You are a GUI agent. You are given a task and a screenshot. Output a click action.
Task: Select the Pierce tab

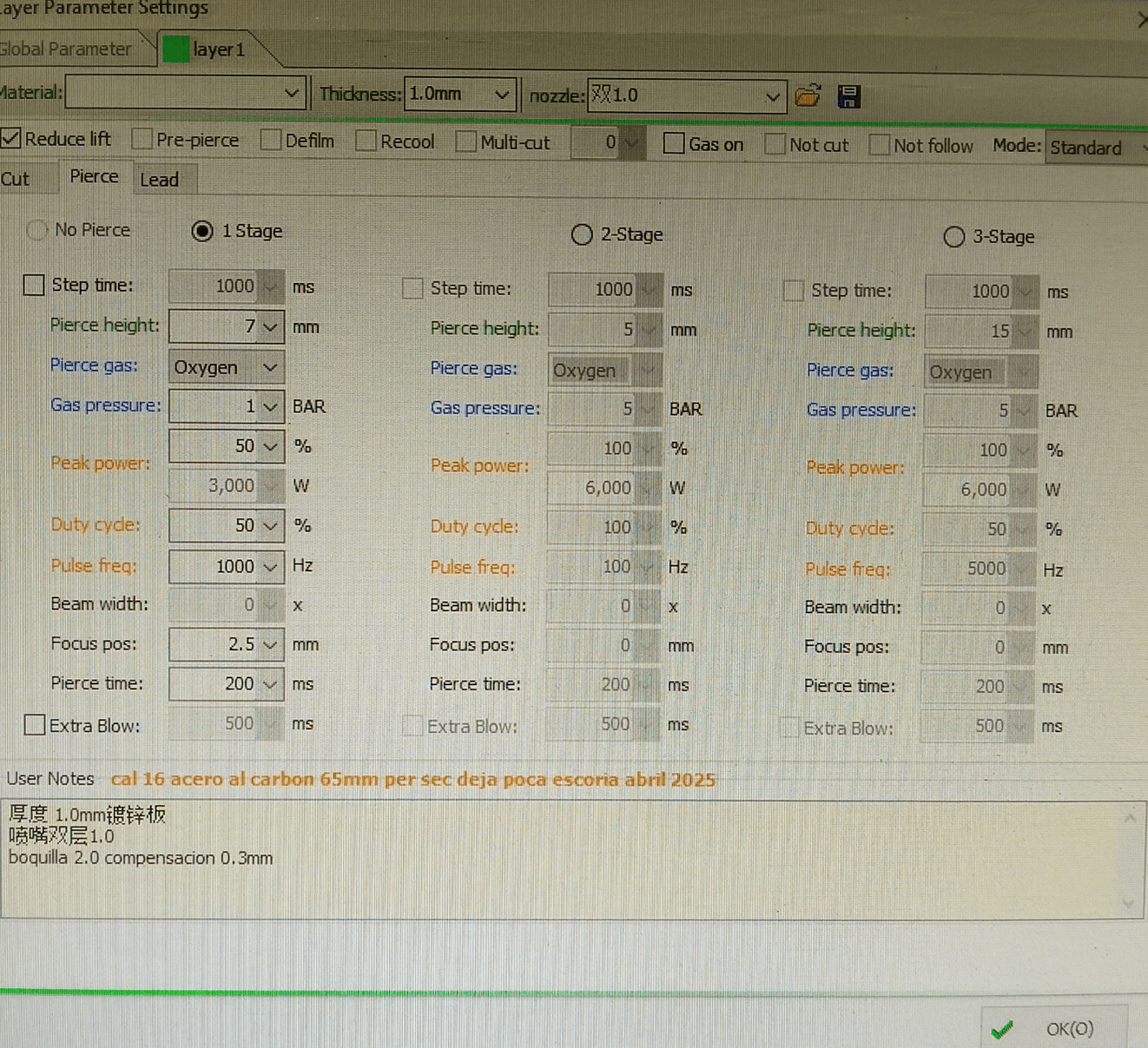pyautogui.click(x=94, y=176)
